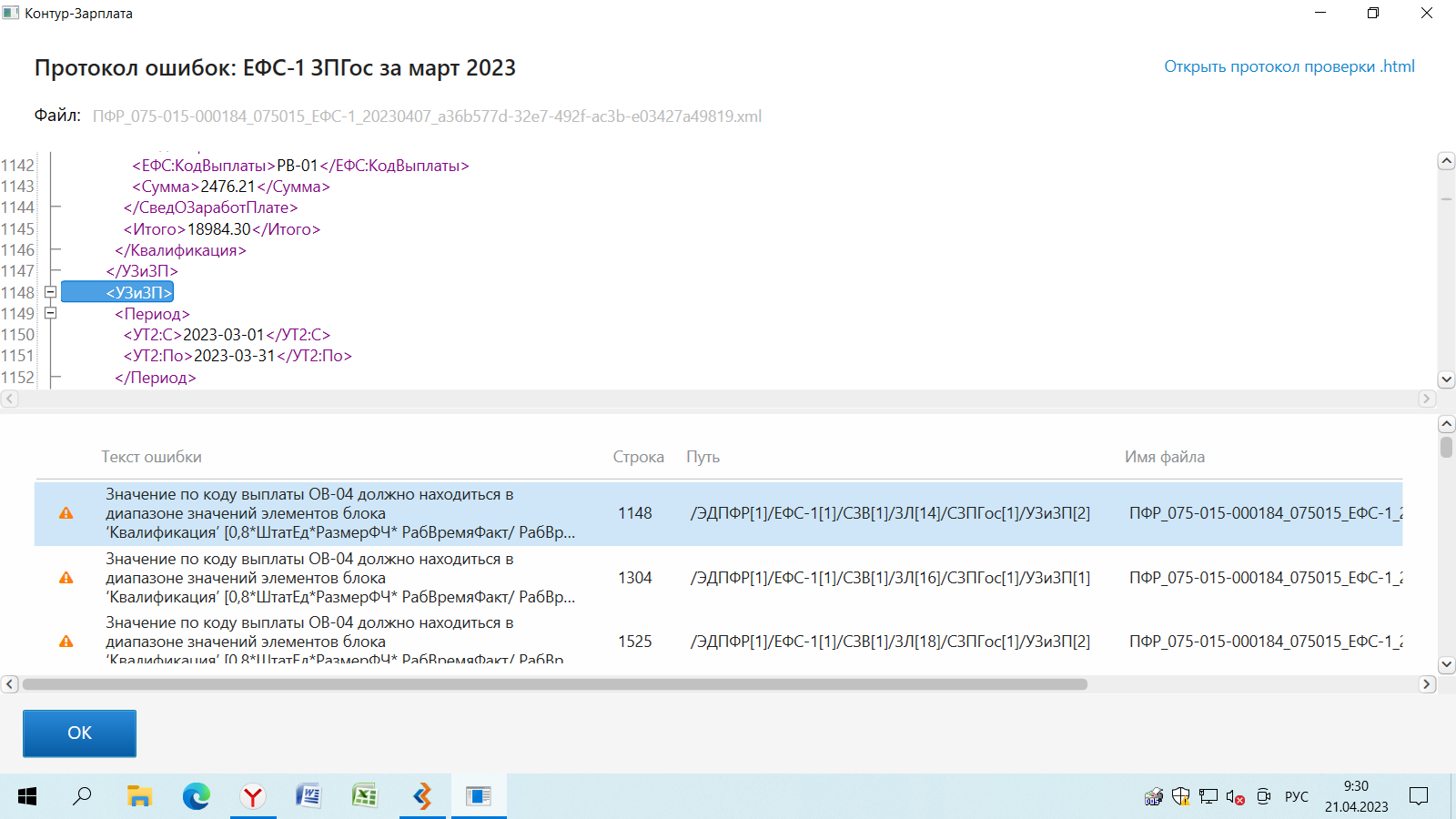
Task: Switch the РУС input language indicator
Action: 1296,796
